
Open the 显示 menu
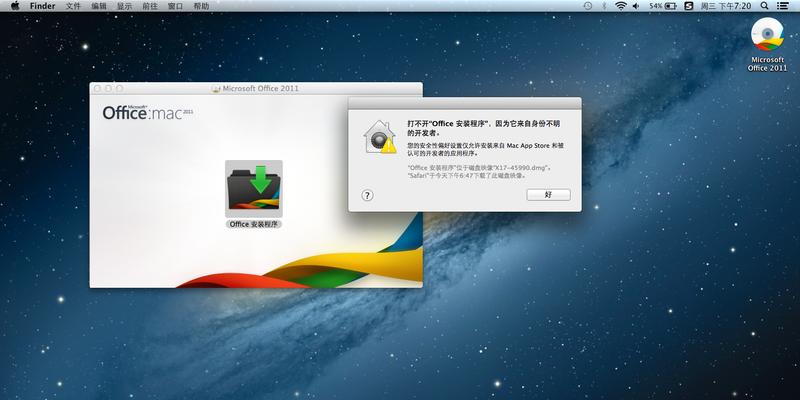point(124,6)
